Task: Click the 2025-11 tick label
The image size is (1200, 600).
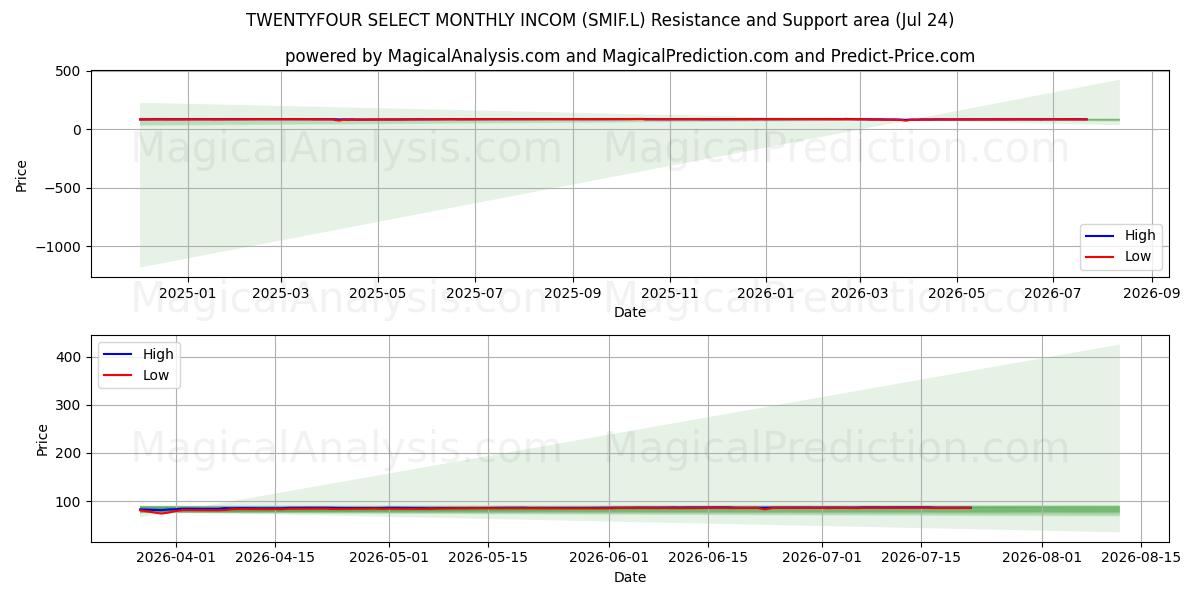Action: (669, 293)
